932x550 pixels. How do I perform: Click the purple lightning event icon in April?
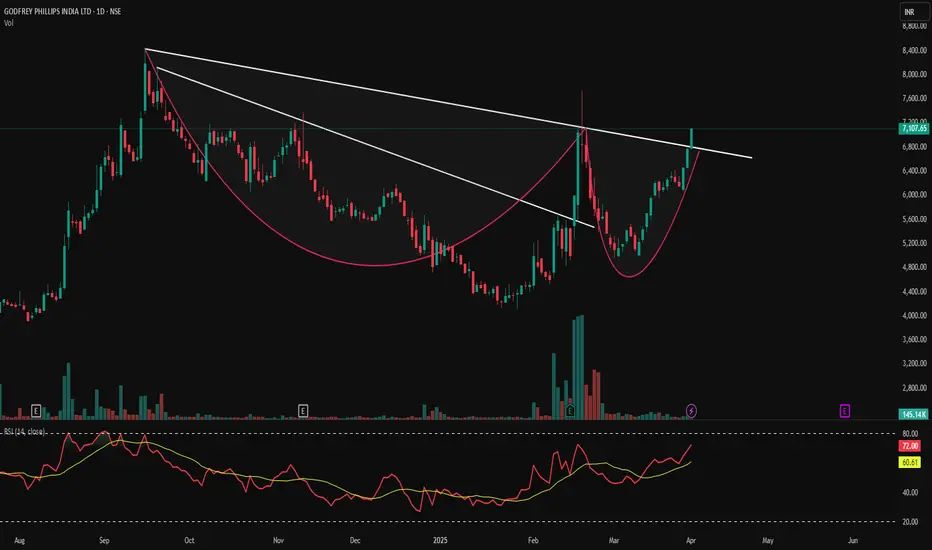691,410
